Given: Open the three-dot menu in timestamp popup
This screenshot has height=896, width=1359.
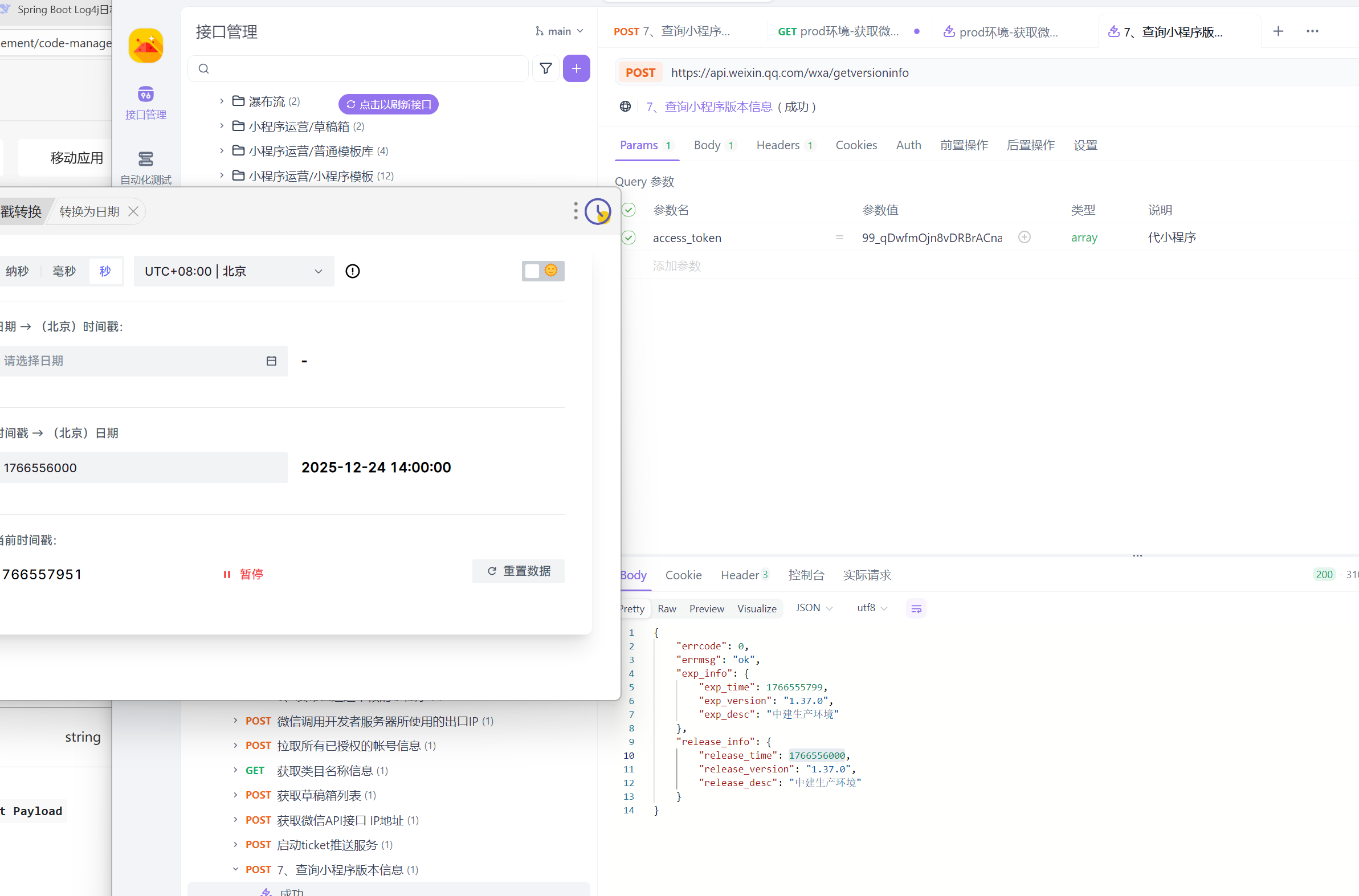Looking at the screenshot, I should click(x=575, y=211).
